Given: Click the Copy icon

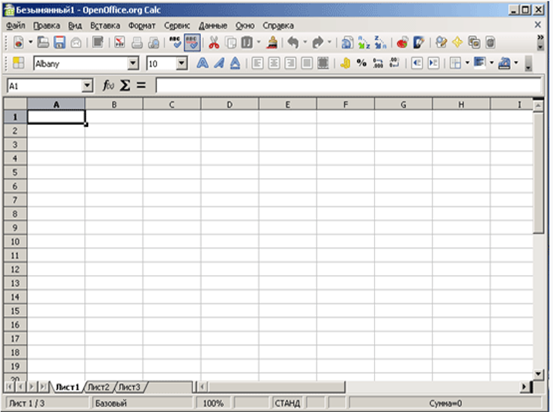Looking at the screenshot, I should click(231, 43).
